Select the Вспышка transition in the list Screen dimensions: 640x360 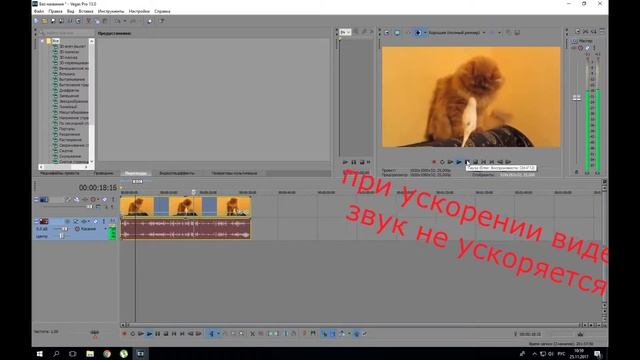(67, 74)
